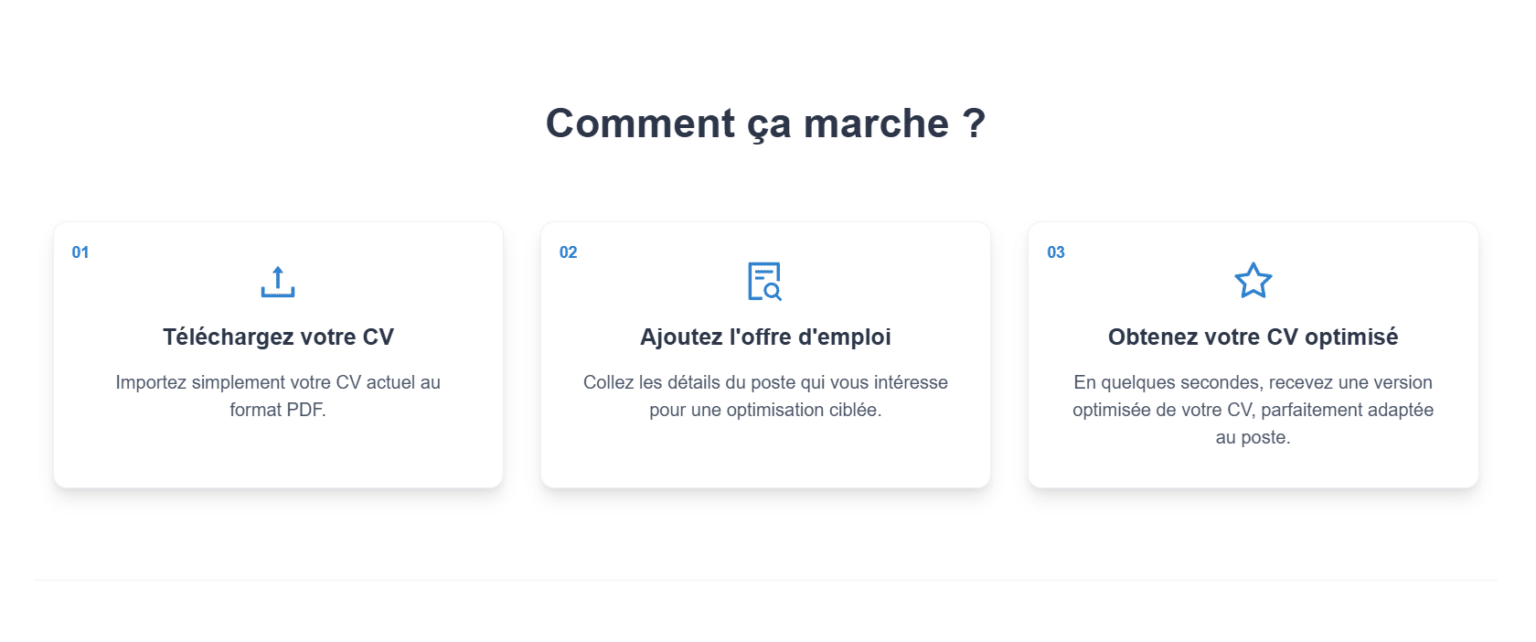Open 'Téléchargez votre CV' link
1536x642 pixels.
click(277, 337)
